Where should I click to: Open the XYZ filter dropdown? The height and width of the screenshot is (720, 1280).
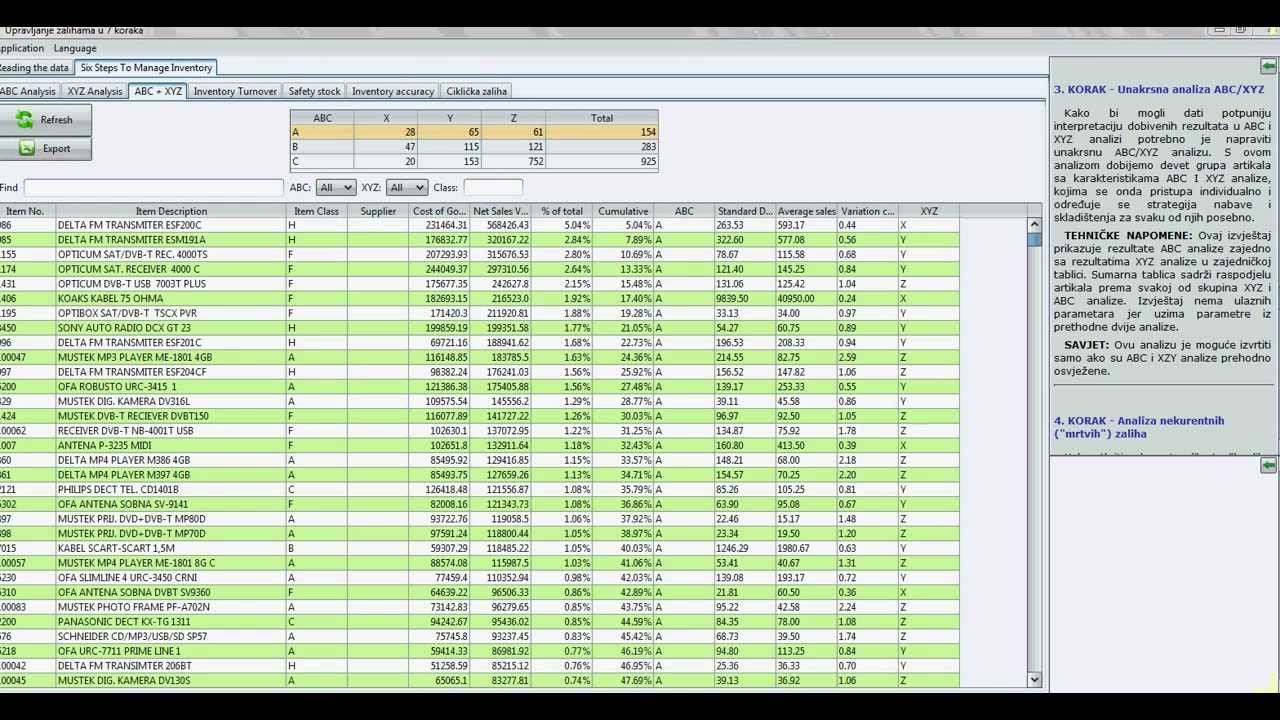pos(408,187)
